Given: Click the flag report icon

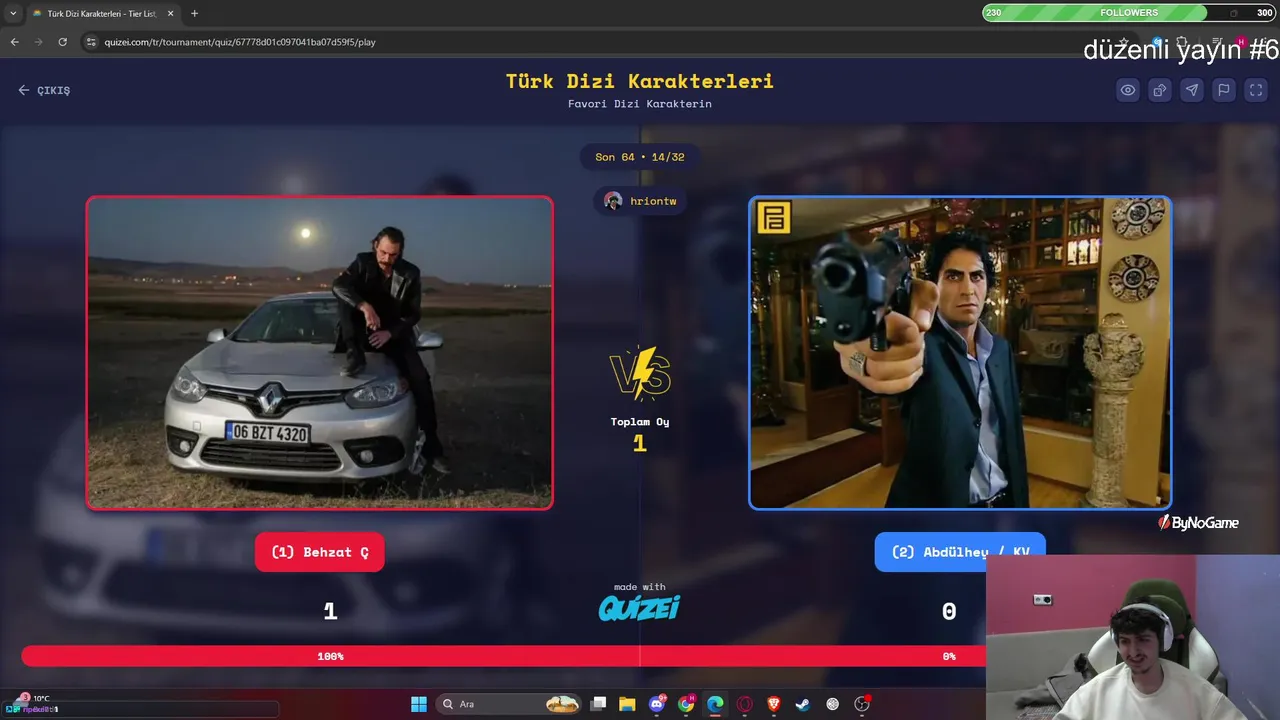Looking at the screenshot, I should point(1224,90).
